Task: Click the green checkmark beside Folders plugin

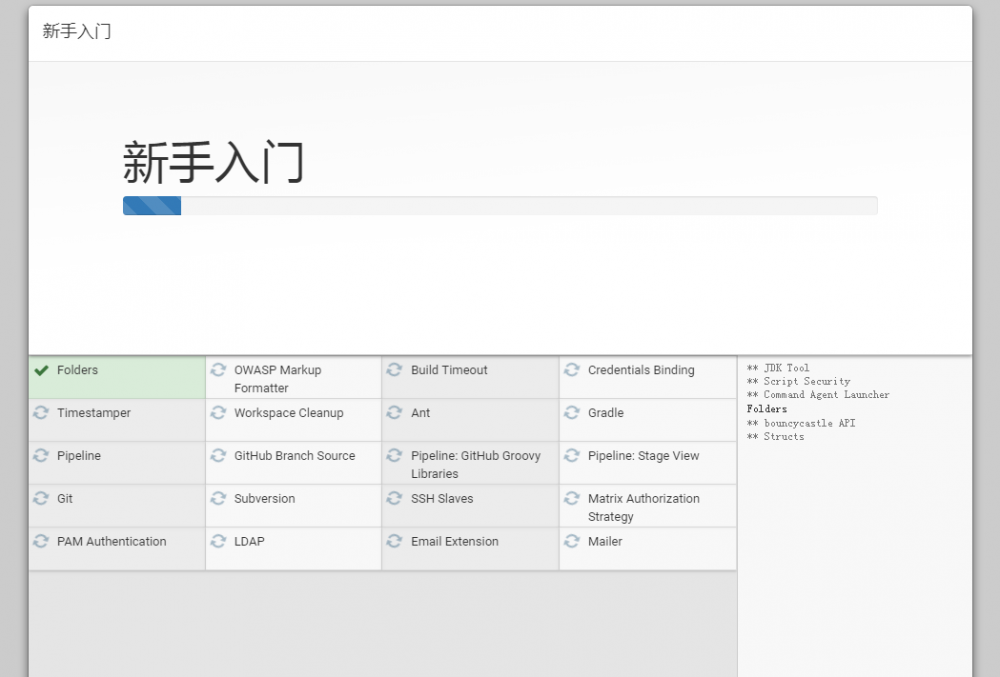Action: (40, 370)
